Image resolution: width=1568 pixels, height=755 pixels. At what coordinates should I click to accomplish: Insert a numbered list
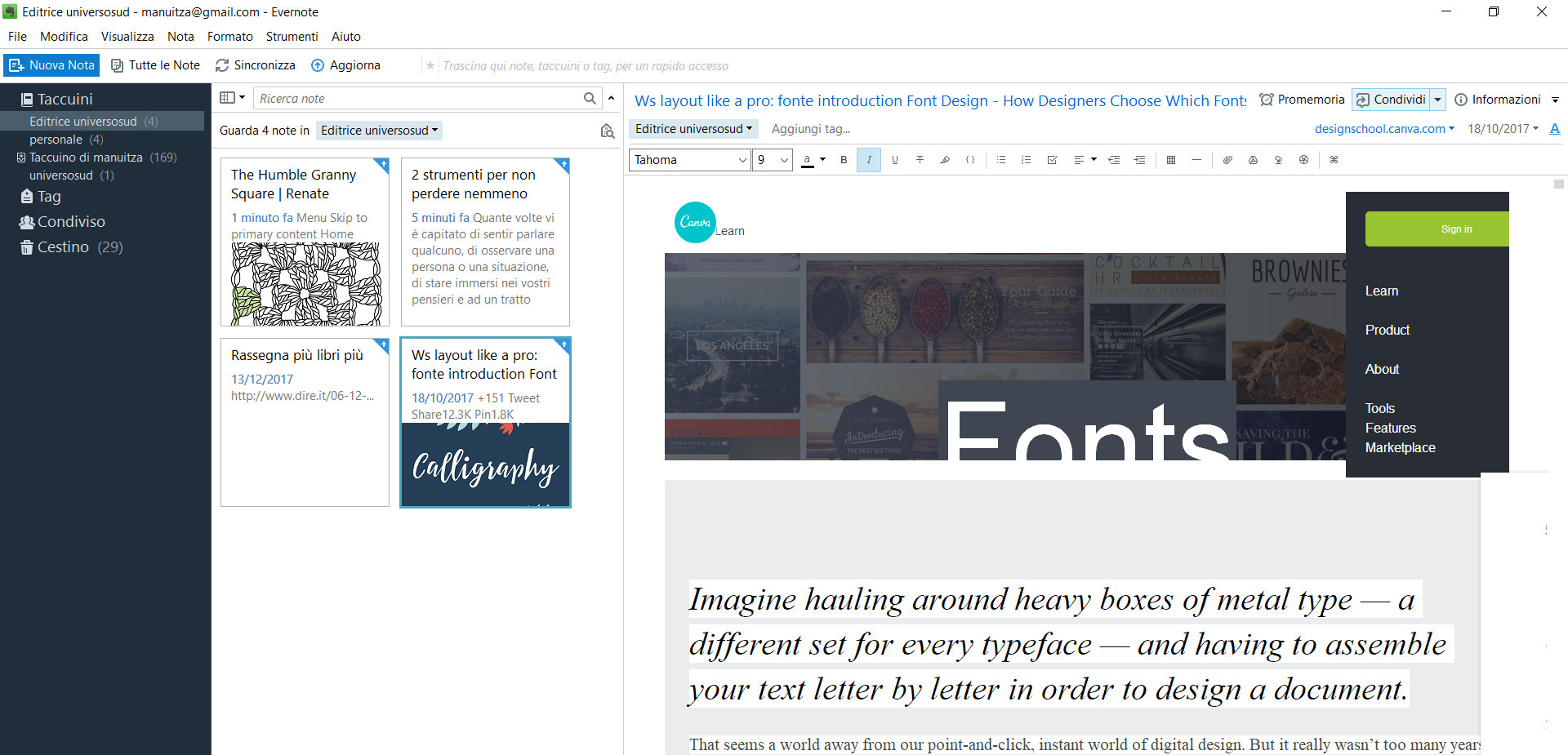tap(1027, 160)
